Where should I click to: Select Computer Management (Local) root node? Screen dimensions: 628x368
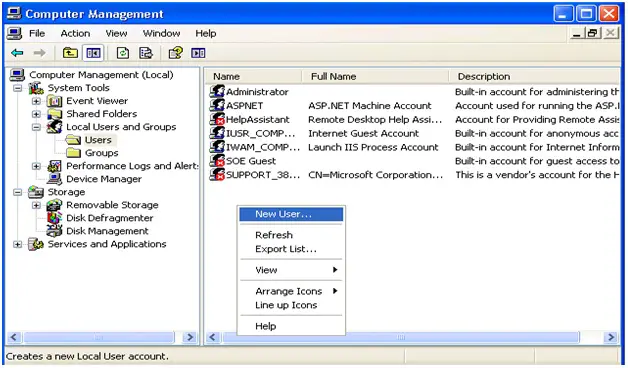tap(101, 75)
